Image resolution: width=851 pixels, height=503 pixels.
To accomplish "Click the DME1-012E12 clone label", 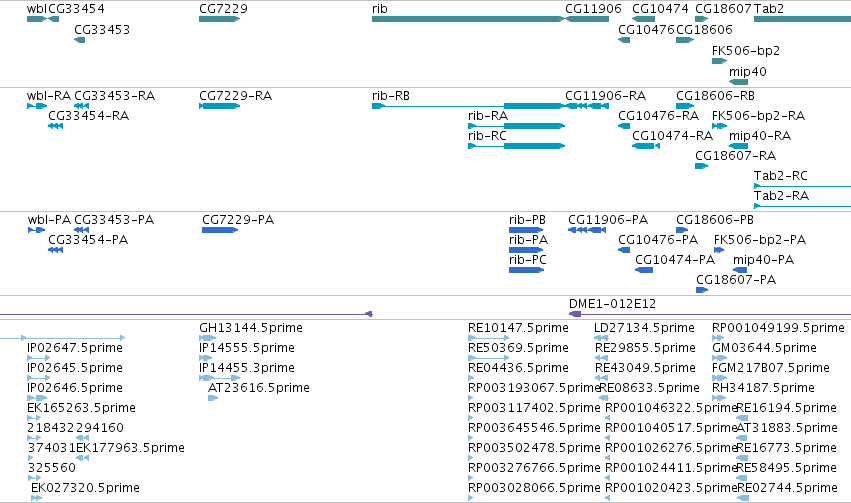I will (x=612, y=304).
